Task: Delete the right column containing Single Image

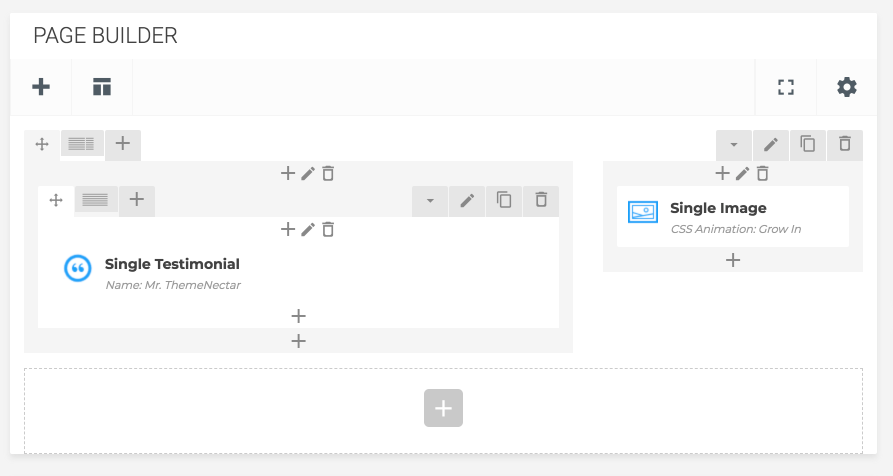Action: coord(763,173)
